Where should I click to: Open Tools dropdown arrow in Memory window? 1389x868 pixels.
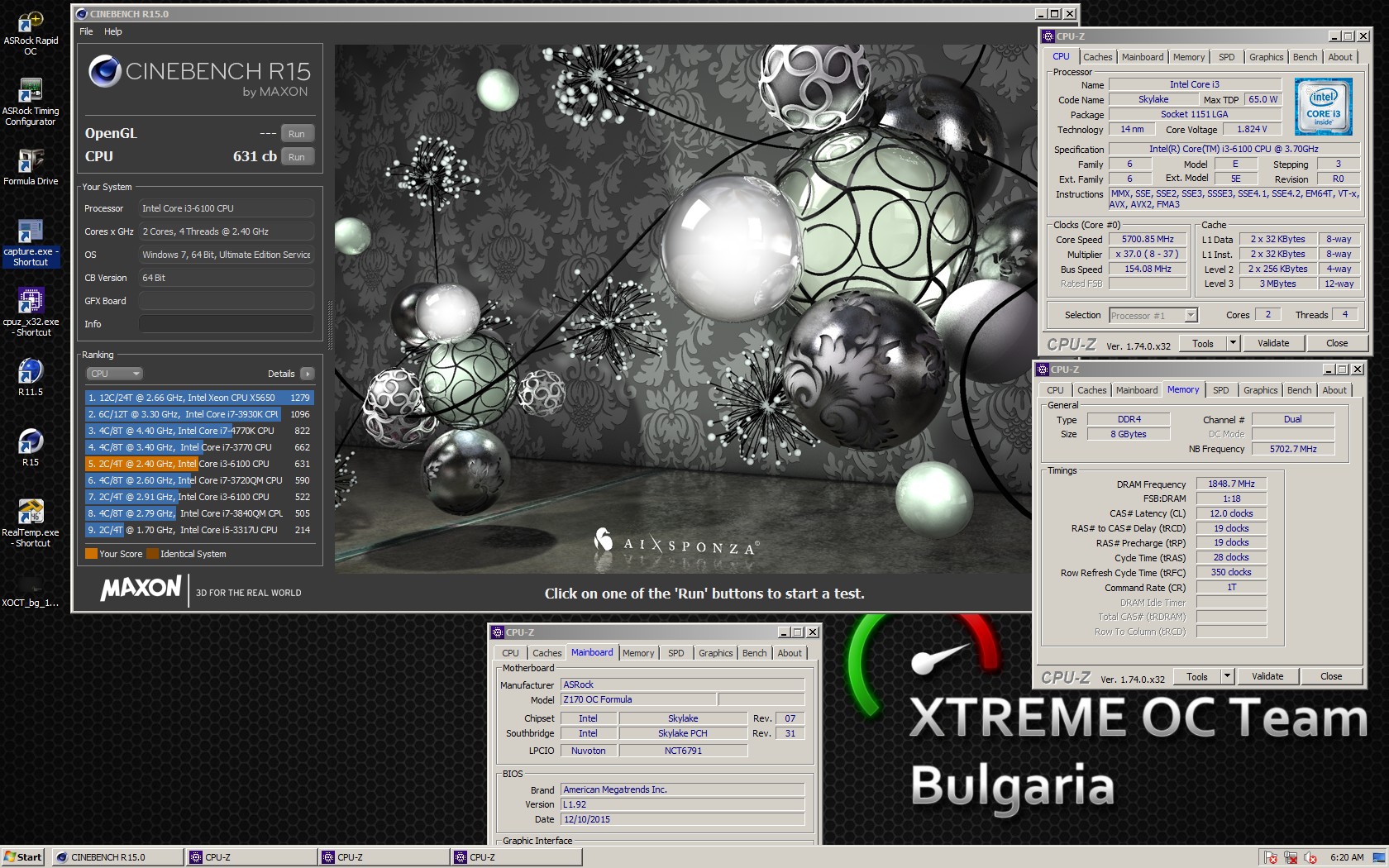1227,676
